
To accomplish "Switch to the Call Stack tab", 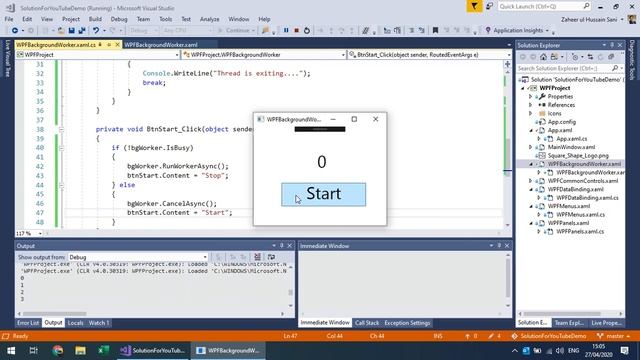I will (x=367, y=323).
